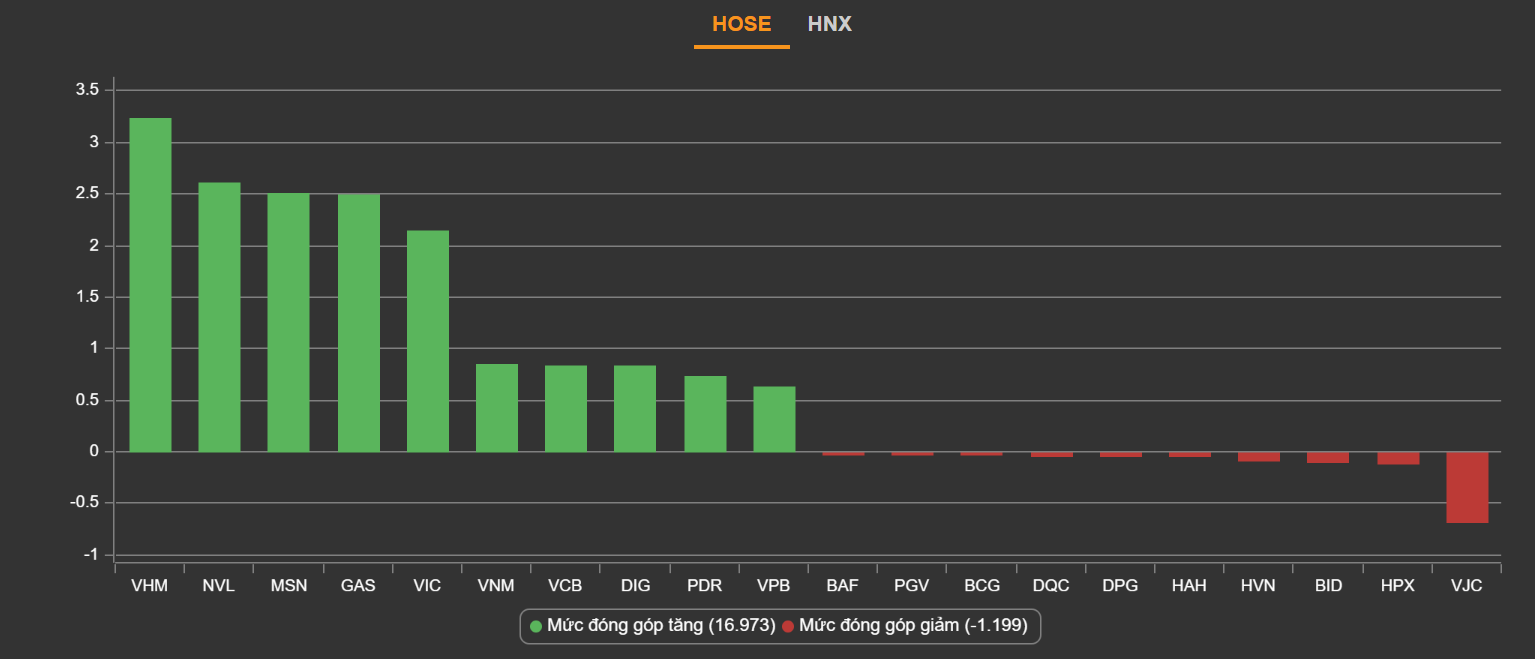Select the VPB green bar

click(x=774, y=419)
